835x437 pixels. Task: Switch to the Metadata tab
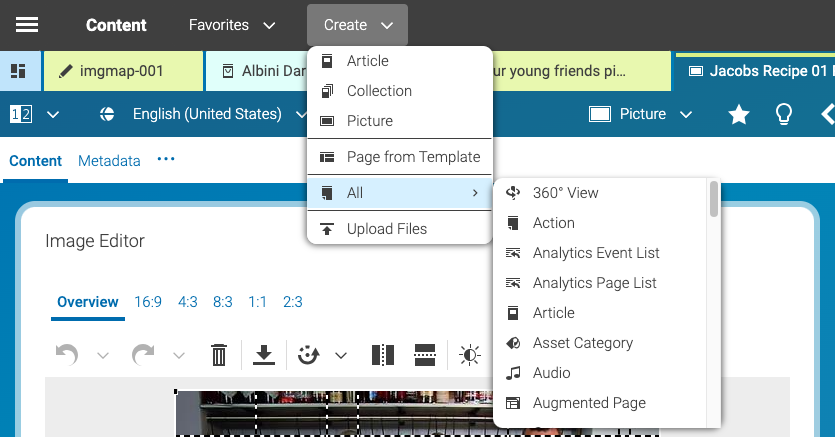coord(109,160)
